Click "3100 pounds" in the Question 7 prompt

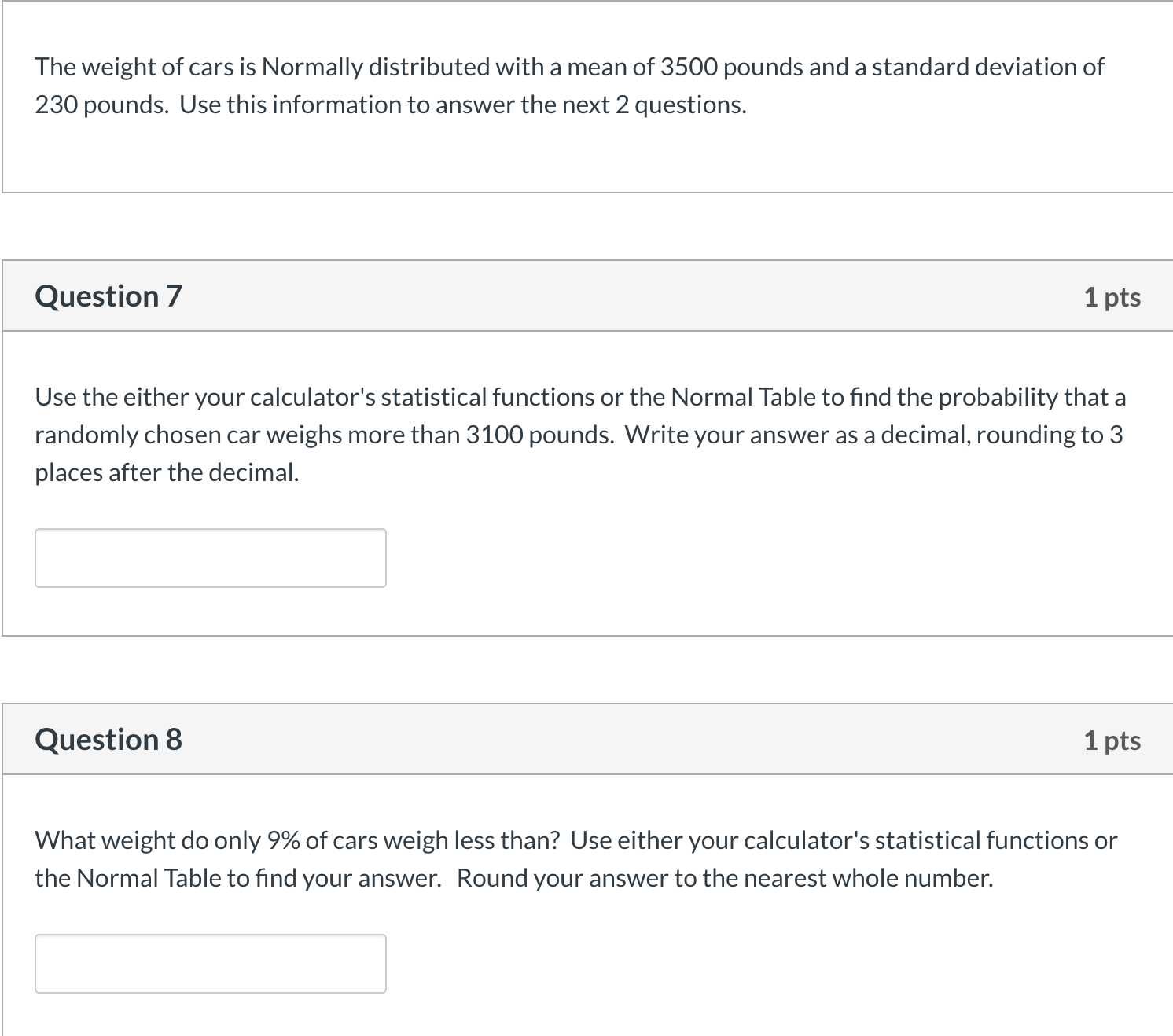tap(539, 435)
